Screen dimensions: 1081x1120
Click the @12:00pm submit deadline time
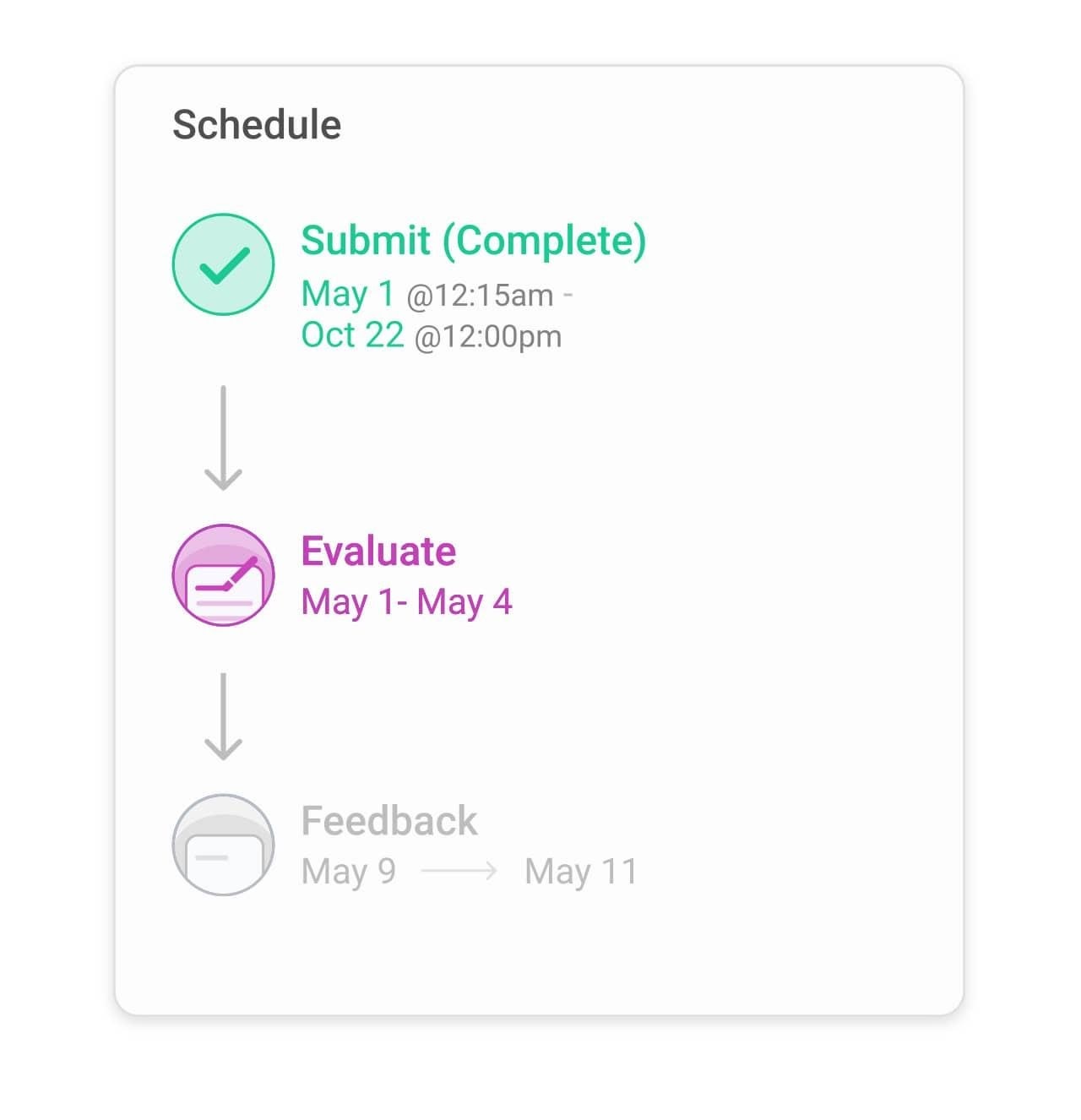pyautogui.click(x=488, y=337)
